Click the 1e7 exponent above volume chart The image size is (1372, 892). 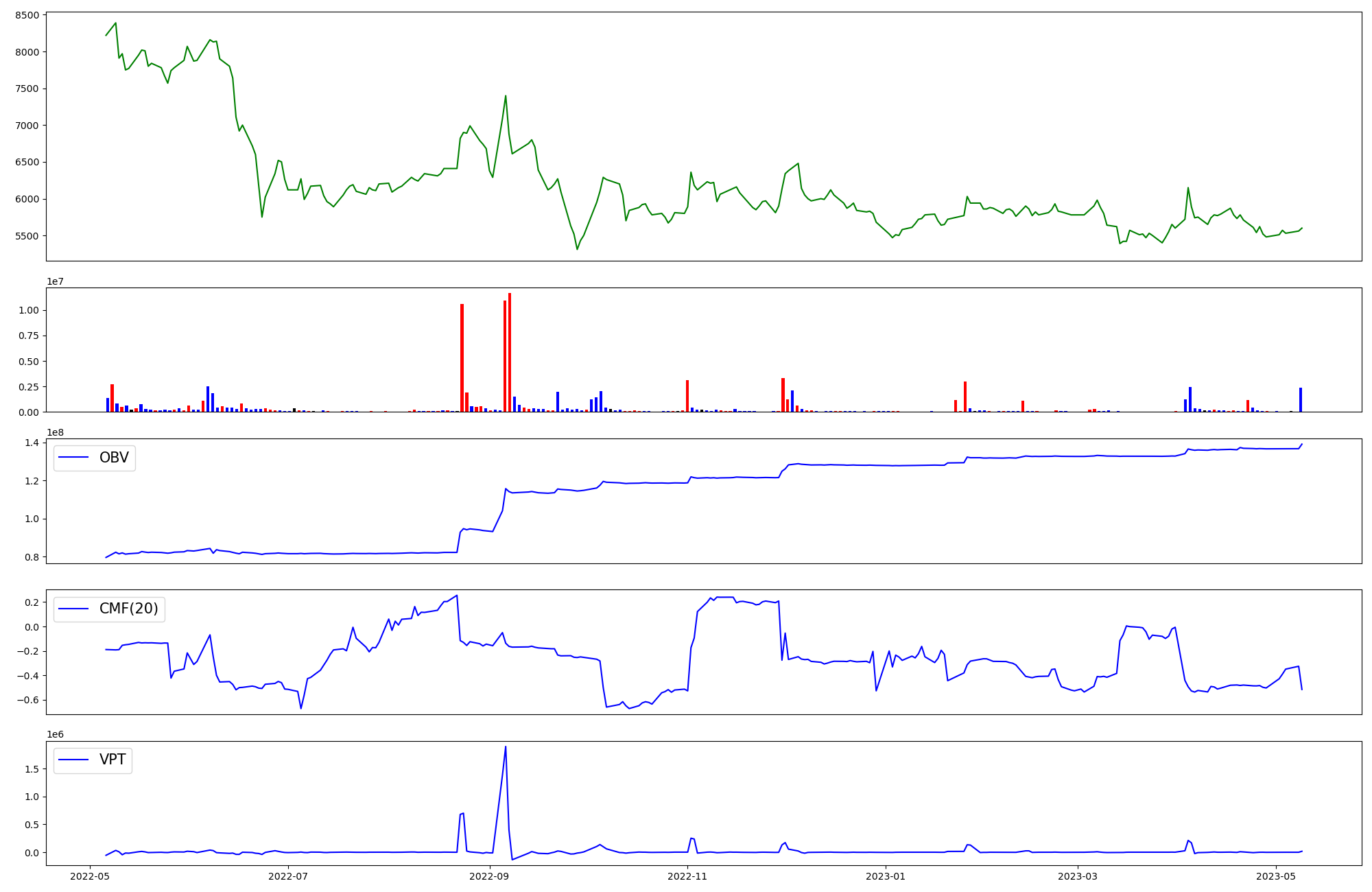click(56, 282)
